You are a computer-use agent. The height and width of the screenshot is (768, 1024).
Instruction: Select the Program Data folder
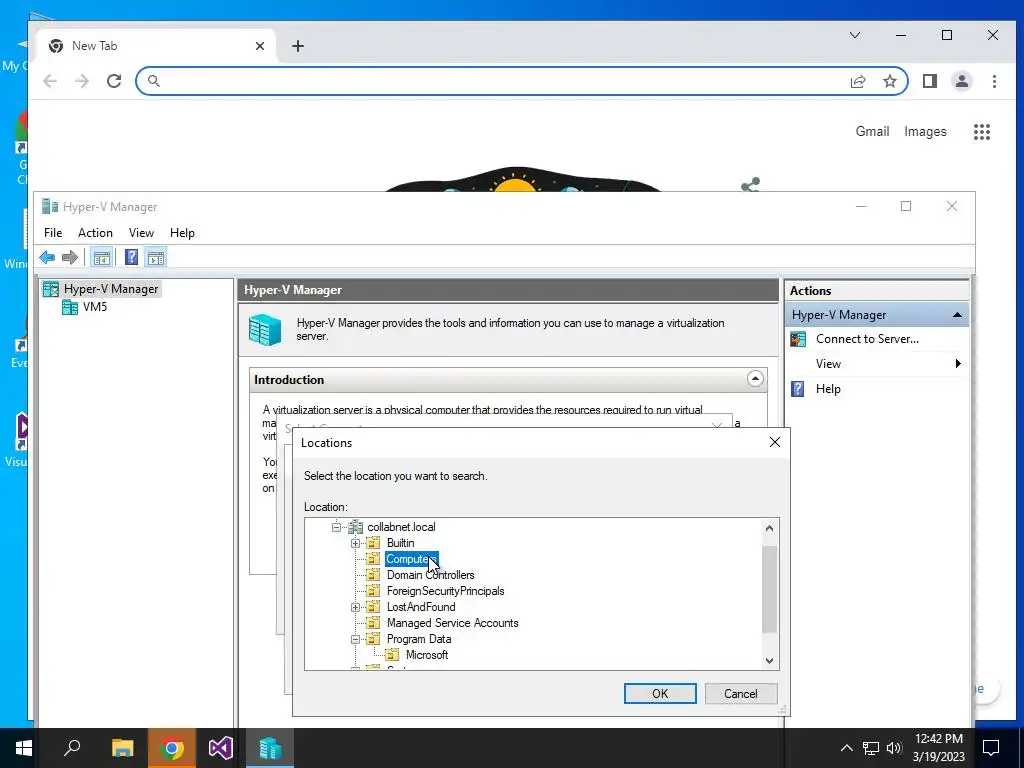[419, 639]
